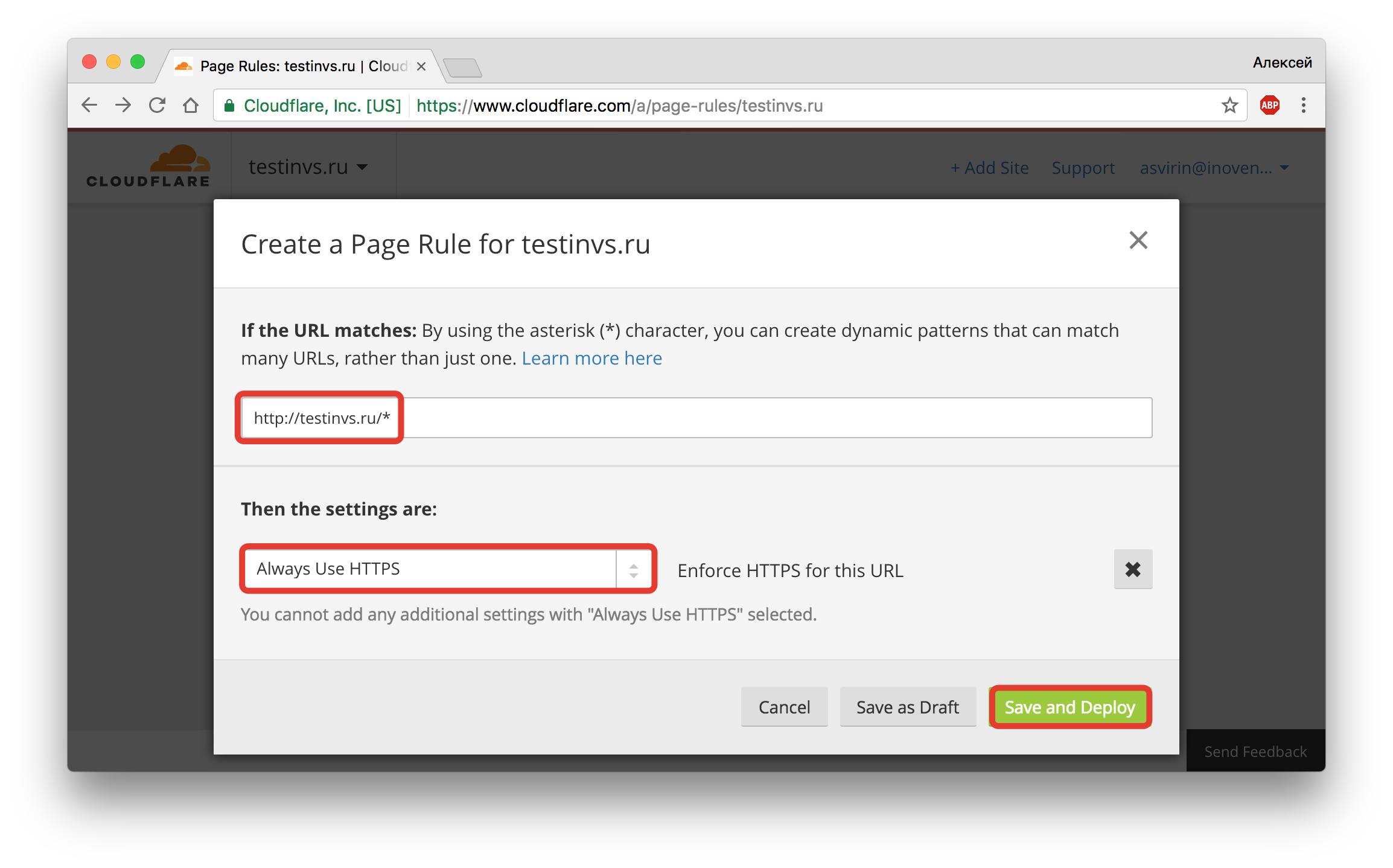Open the Send Feedback panel
Viewport: 1393px width, 868px height.
1255,751
